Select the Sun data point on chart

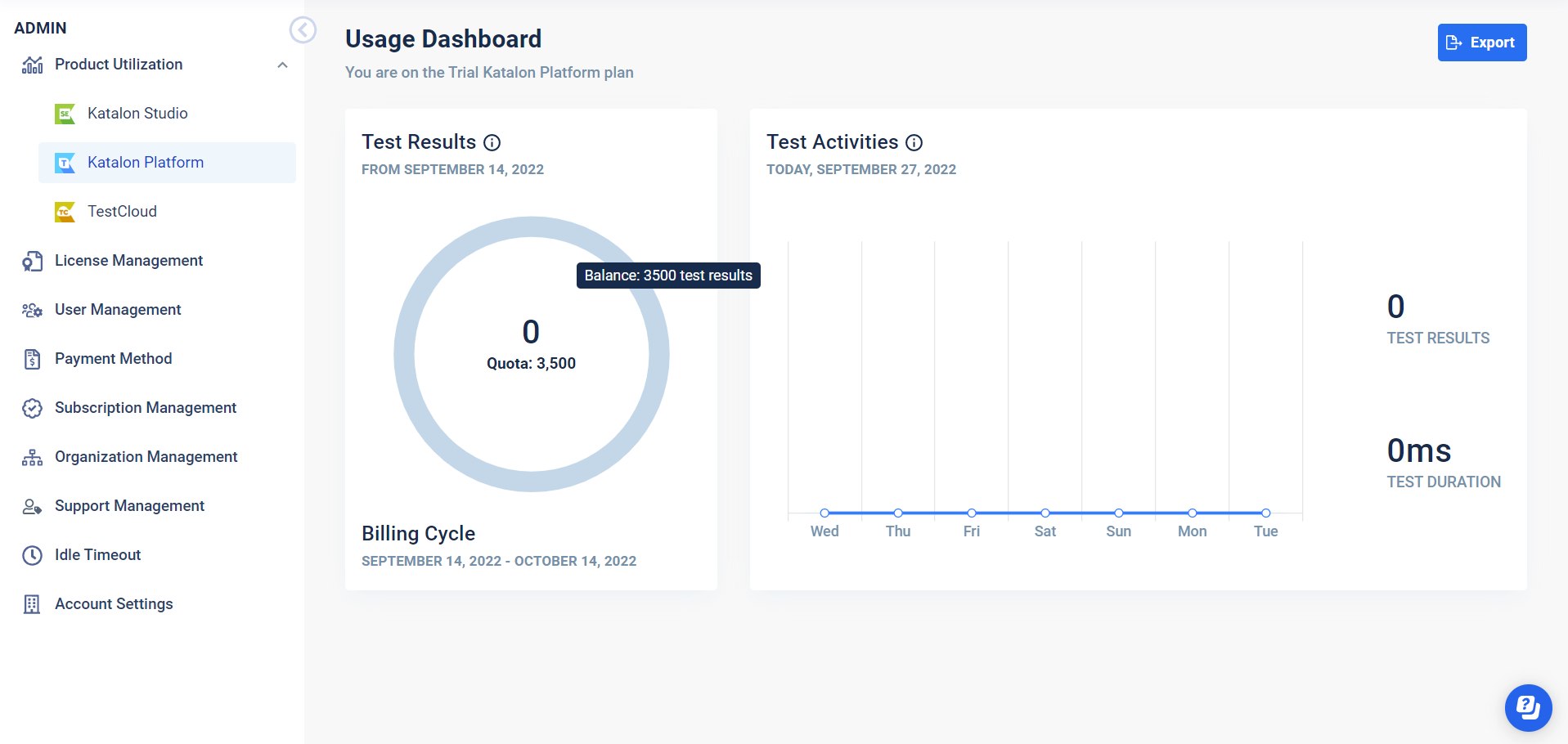(1119, 513)
